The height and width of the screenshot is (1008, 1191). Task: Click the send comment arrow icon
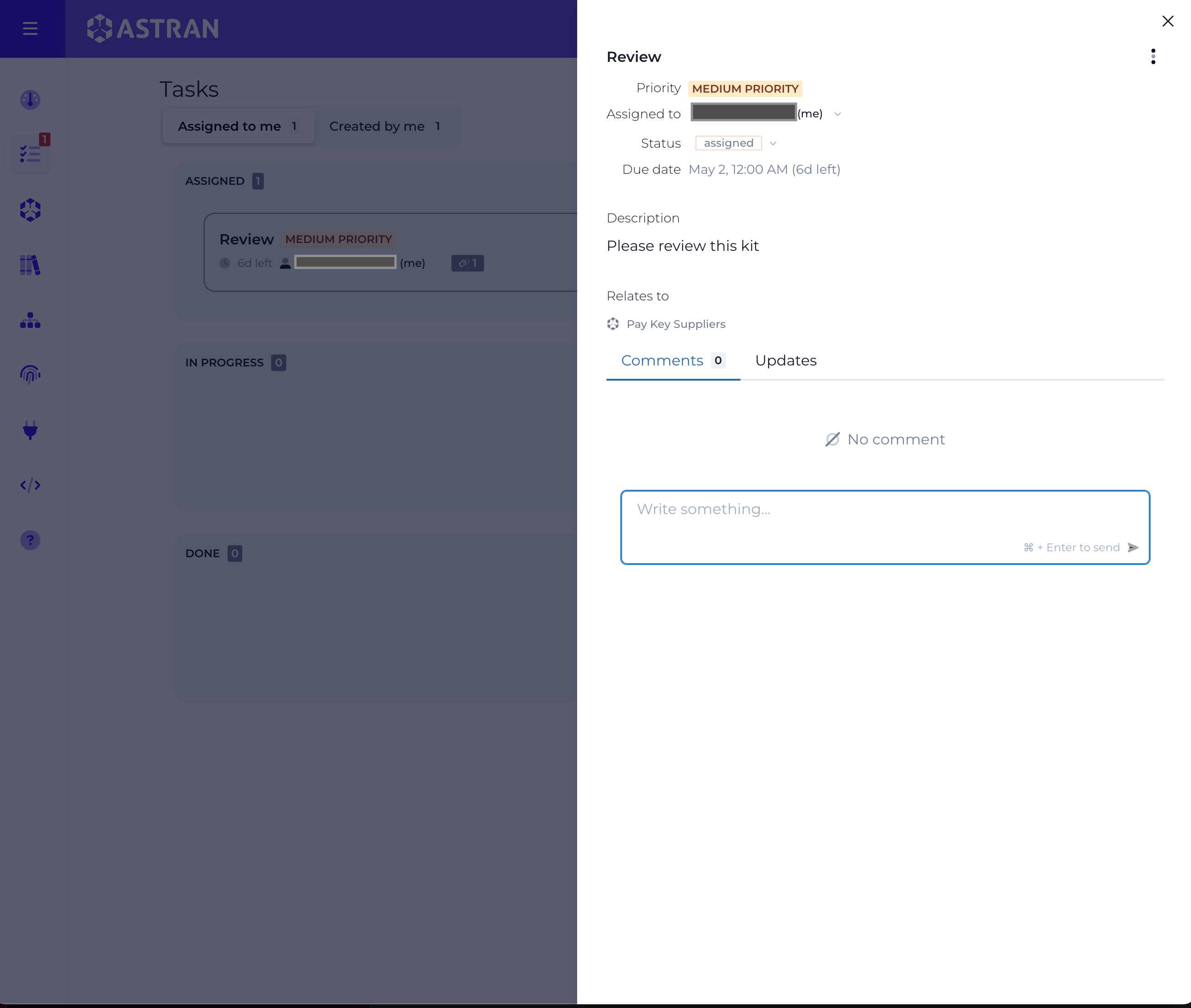[x=1133, y=548]
